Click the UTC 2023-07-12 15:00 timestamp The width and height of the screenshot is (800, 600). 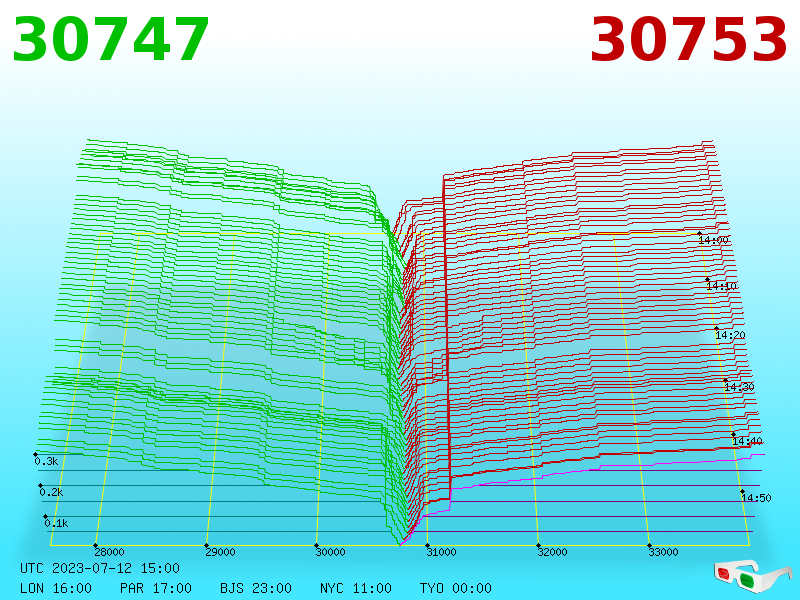pyautogui.click(x=100, y=568)
